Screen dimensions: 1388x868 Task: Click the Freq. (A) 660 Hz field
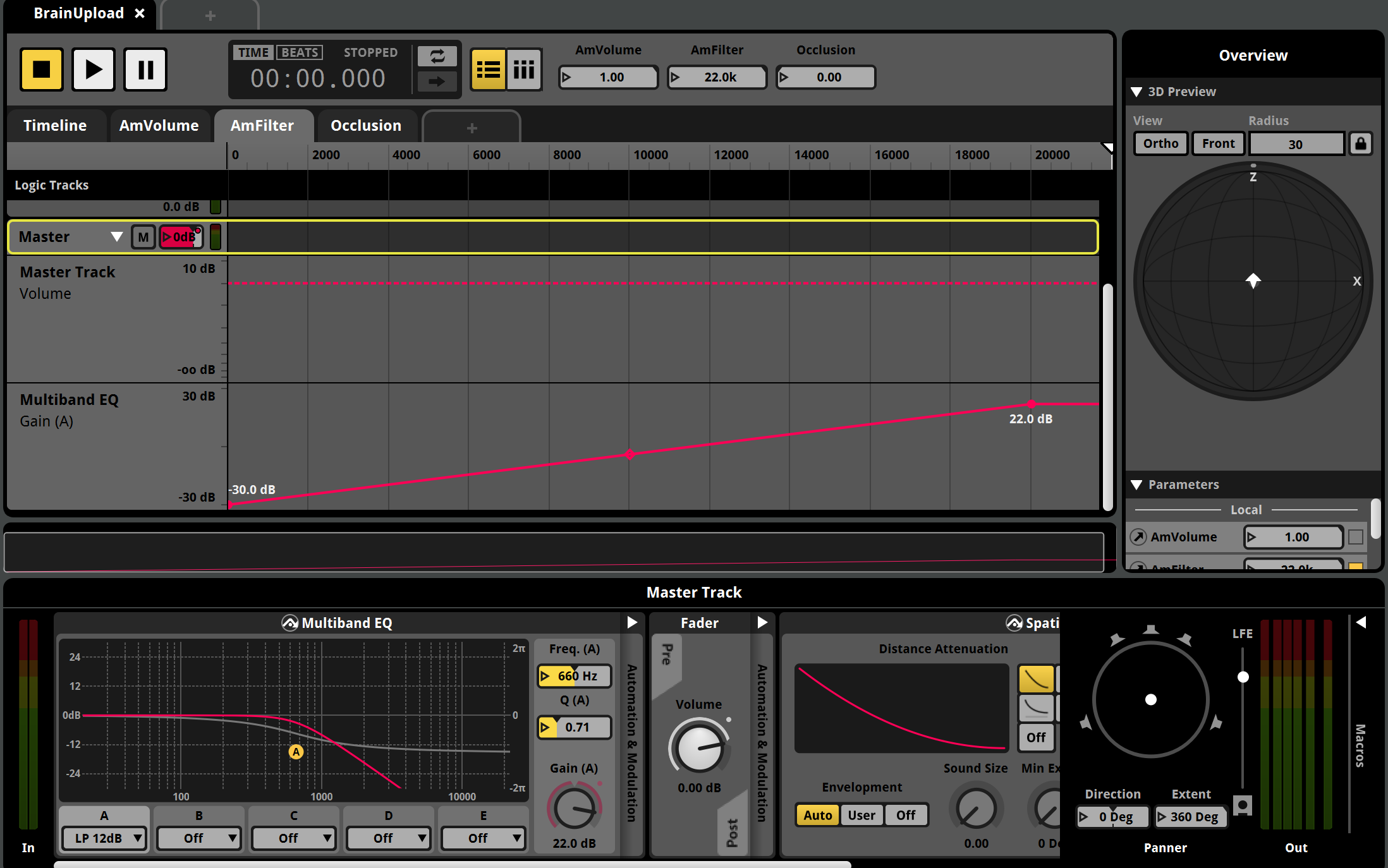(x=575, y=676)
